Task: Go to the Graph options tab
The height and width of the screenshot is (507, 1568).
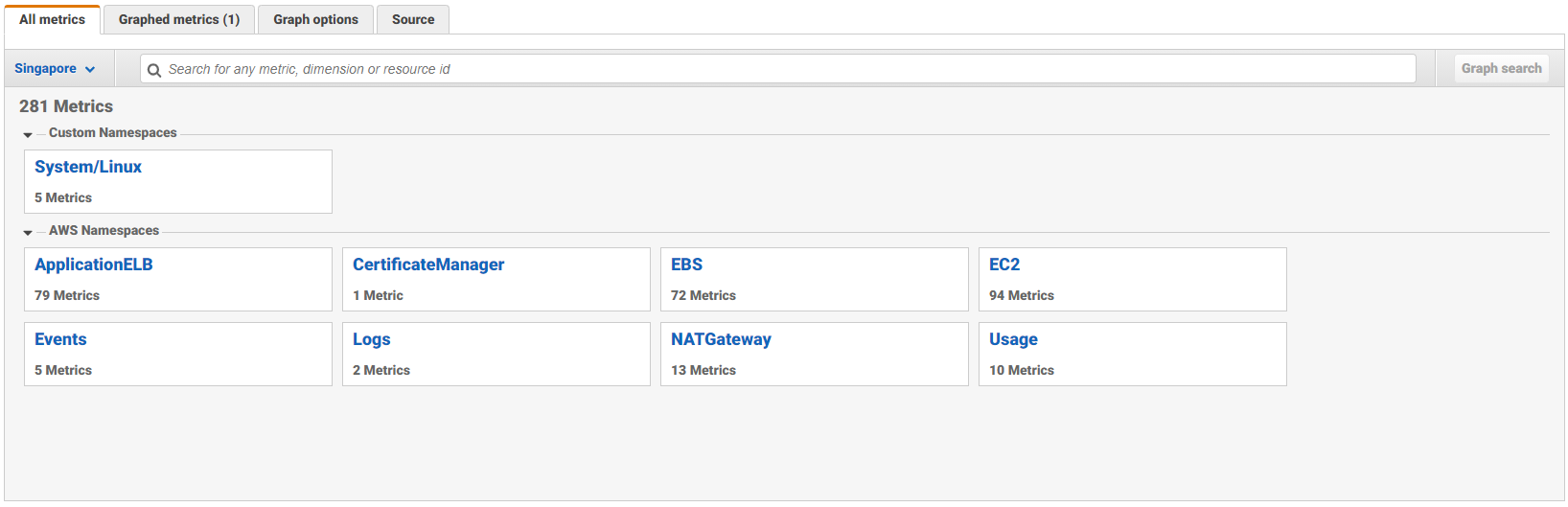Action: click(315, 19)
